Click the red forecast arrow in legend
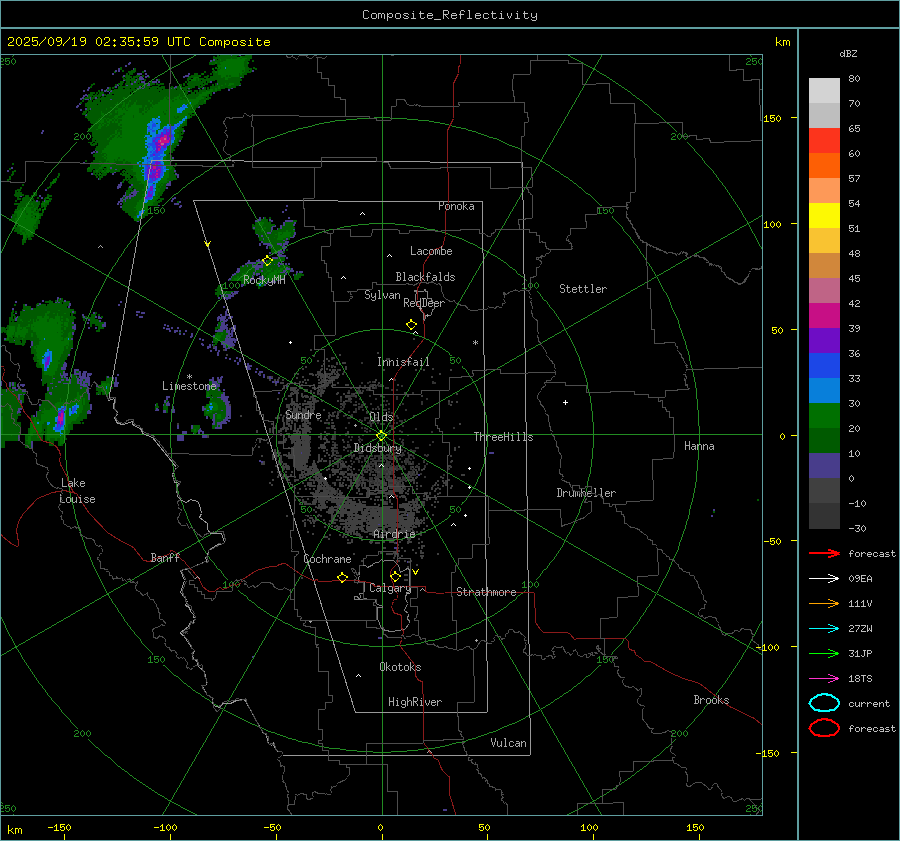The image size is (900, 841). pyautogui.click(x=824, y=553)
